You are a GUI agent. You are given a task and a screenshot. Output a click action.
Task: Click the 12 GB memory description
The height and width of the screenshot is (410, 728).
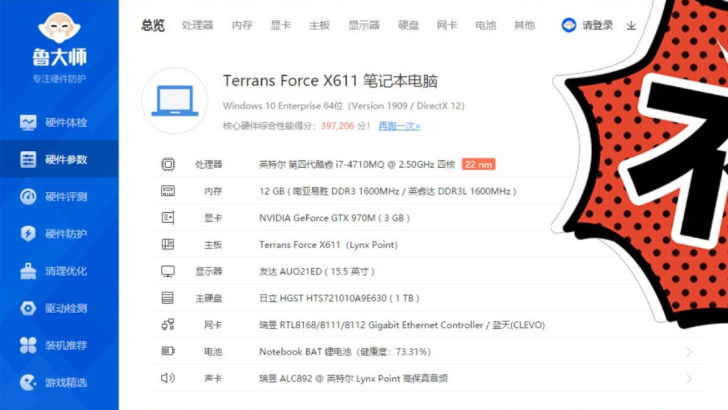coord(388,191)
